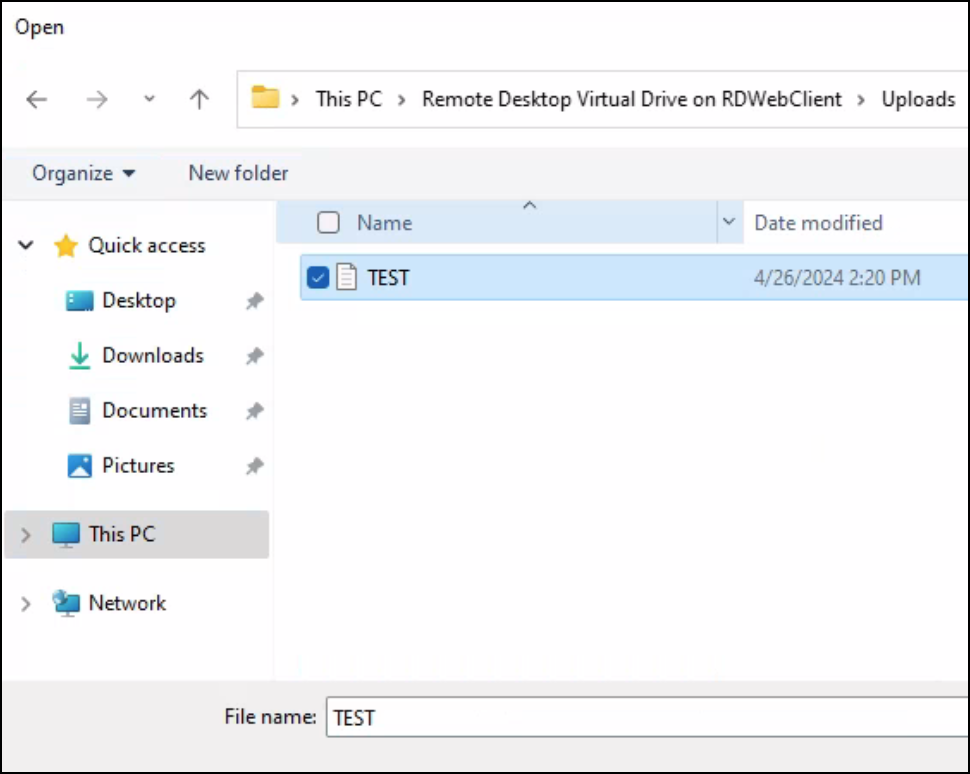Click the TEST file document icon
This screenshot has width=970, height=774.
click(x=346, y=277)
